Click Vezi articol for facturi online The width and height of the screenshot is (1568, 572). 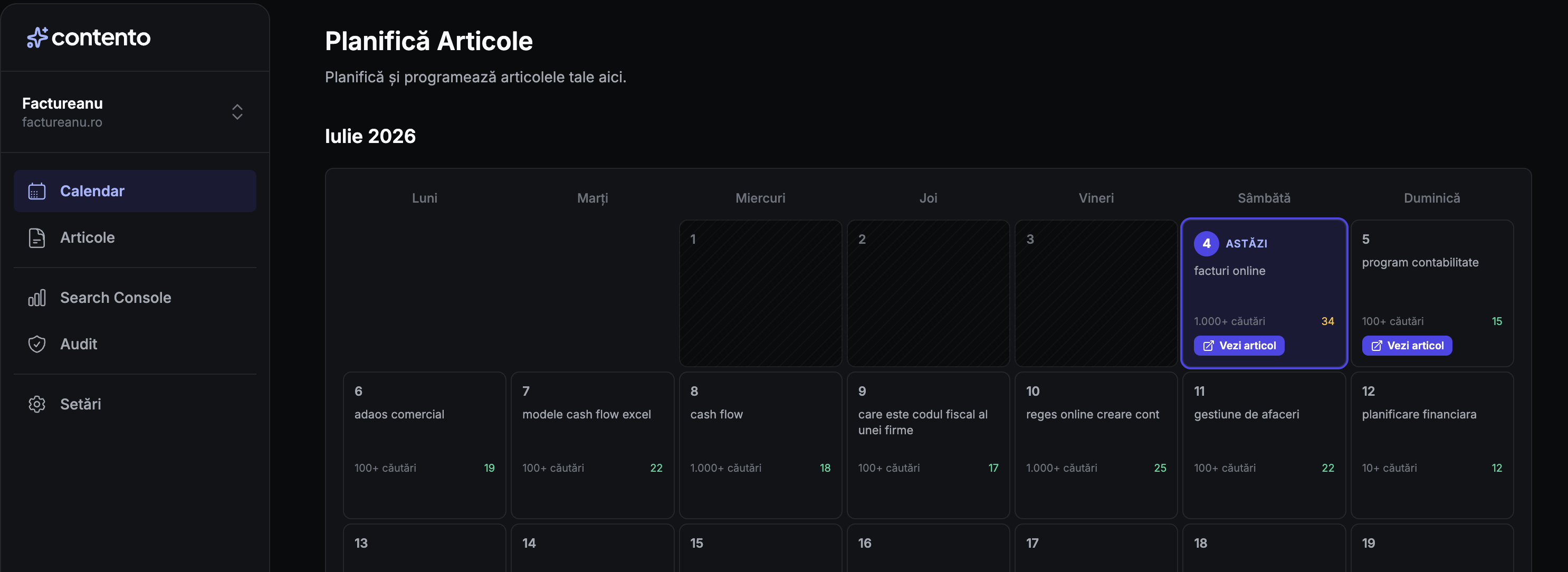point(1239,346)
